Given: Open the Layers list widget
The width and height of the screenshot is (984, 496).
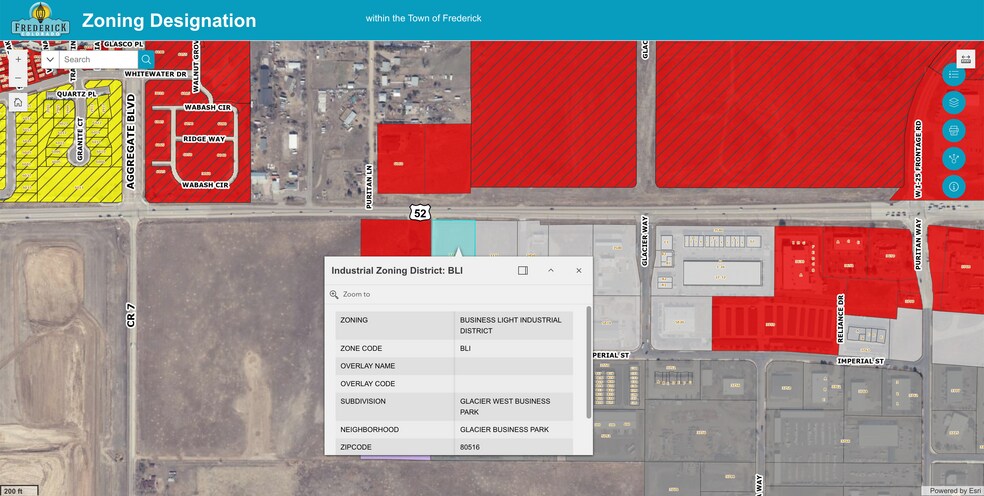Looking at the screenshot, I should 953,102.
